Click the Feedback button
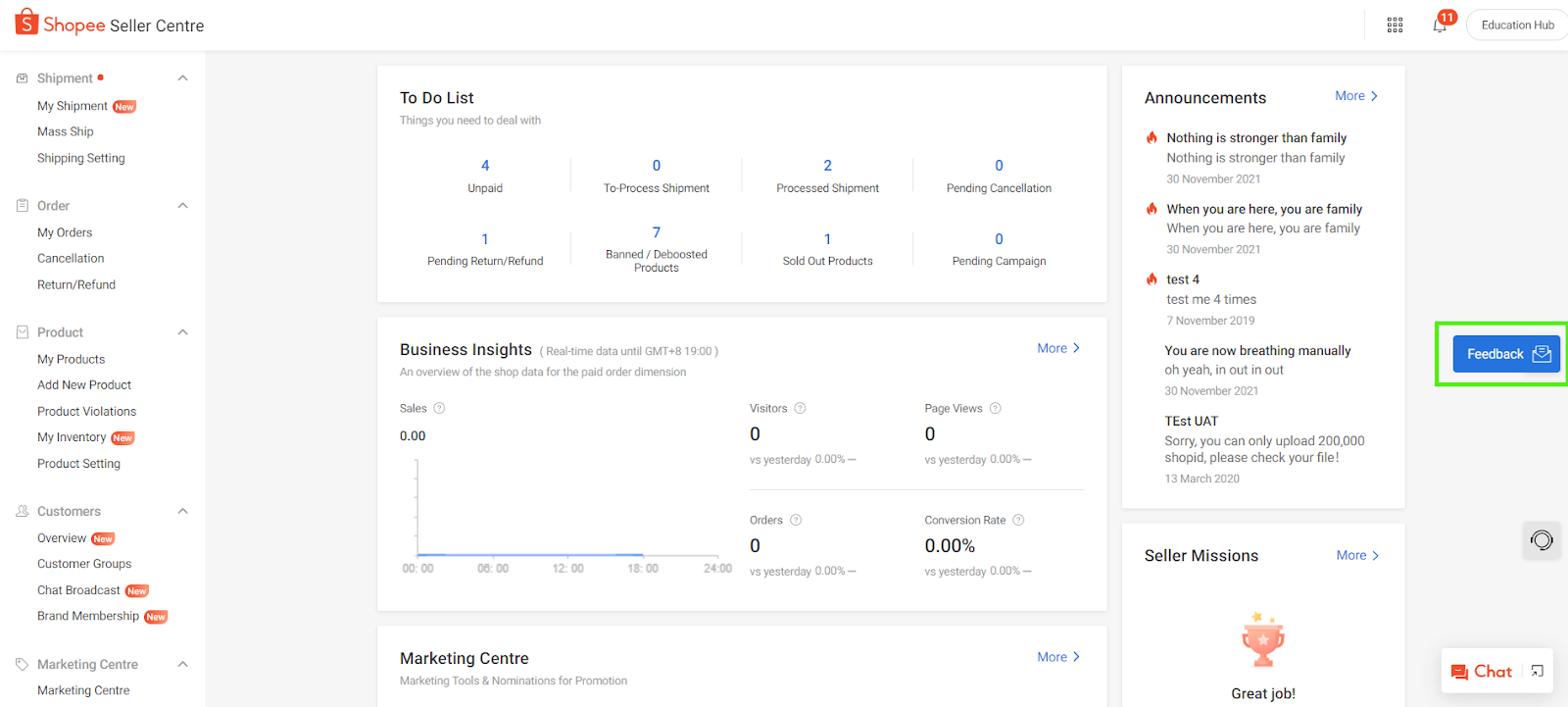1568x707 pixels. 1505,354
